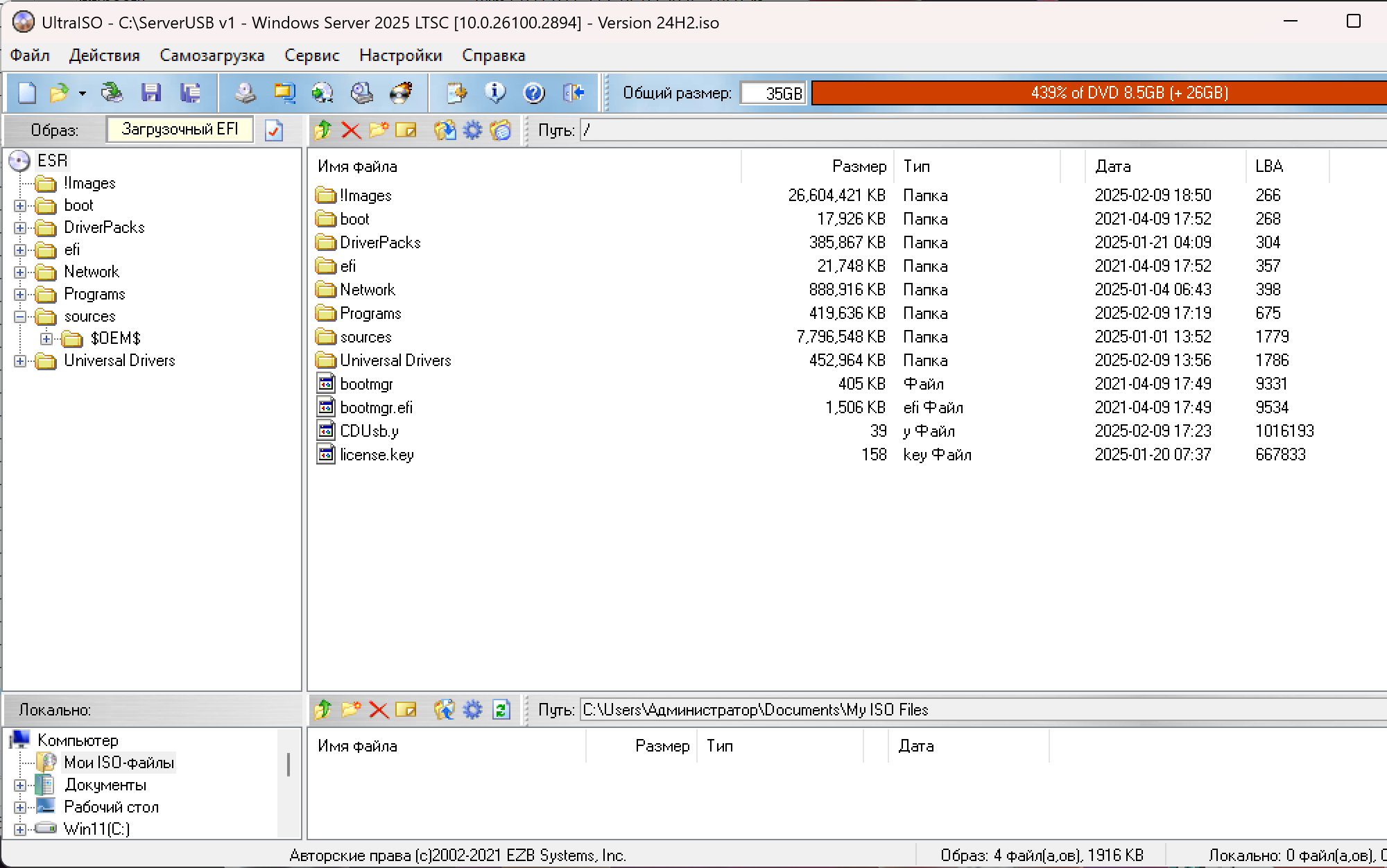The width and height of the screenshot is (1387, 868).
Task: Click the Help question mark icon
Action: coord(534,93)
